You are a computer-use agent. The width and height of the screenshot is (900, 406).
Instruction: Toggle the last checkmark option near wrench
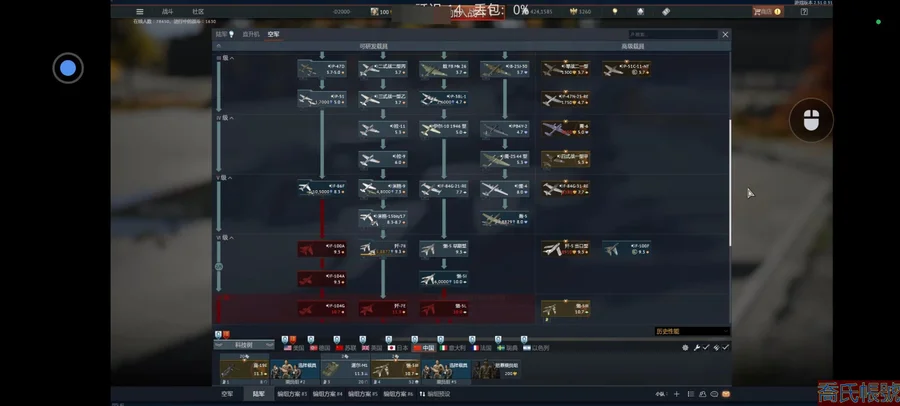tap(726, 347)
